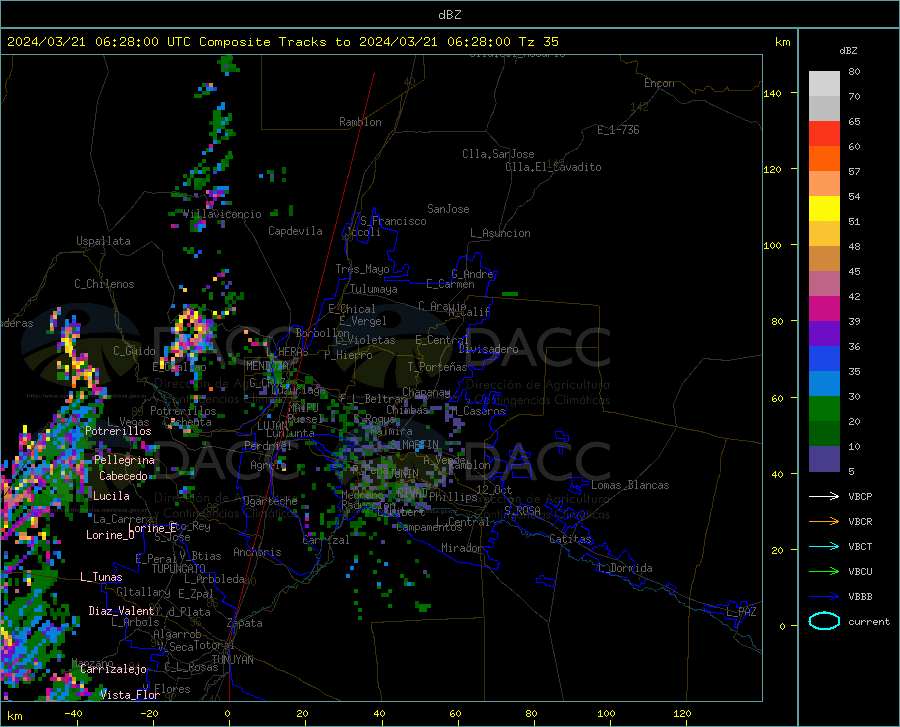This screenshot has width=900, height=727.
Task: Click the Villavicencio map label
Action: coord(223,214)
